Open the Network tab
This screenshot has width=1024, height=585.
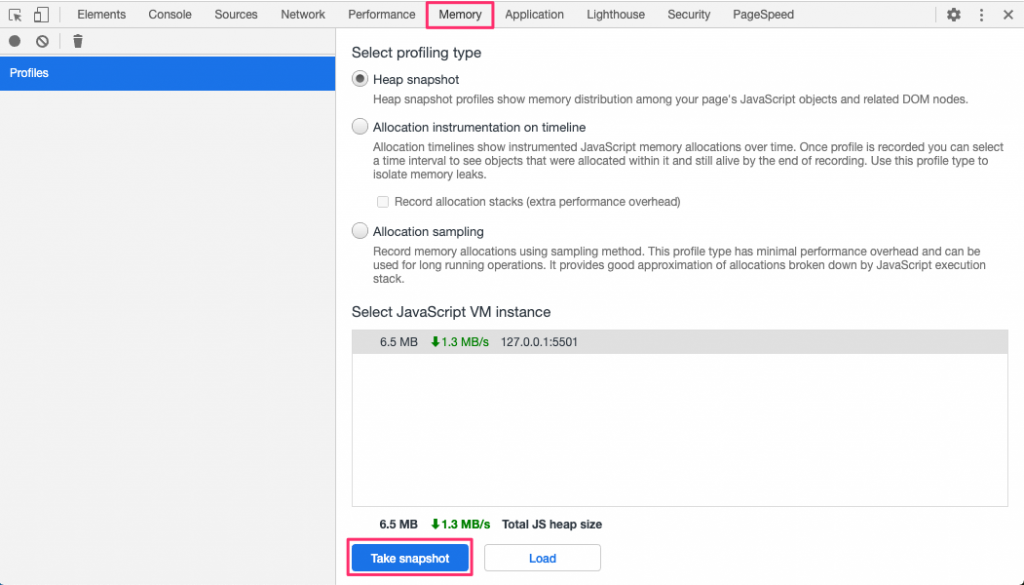tap(303, 14)
